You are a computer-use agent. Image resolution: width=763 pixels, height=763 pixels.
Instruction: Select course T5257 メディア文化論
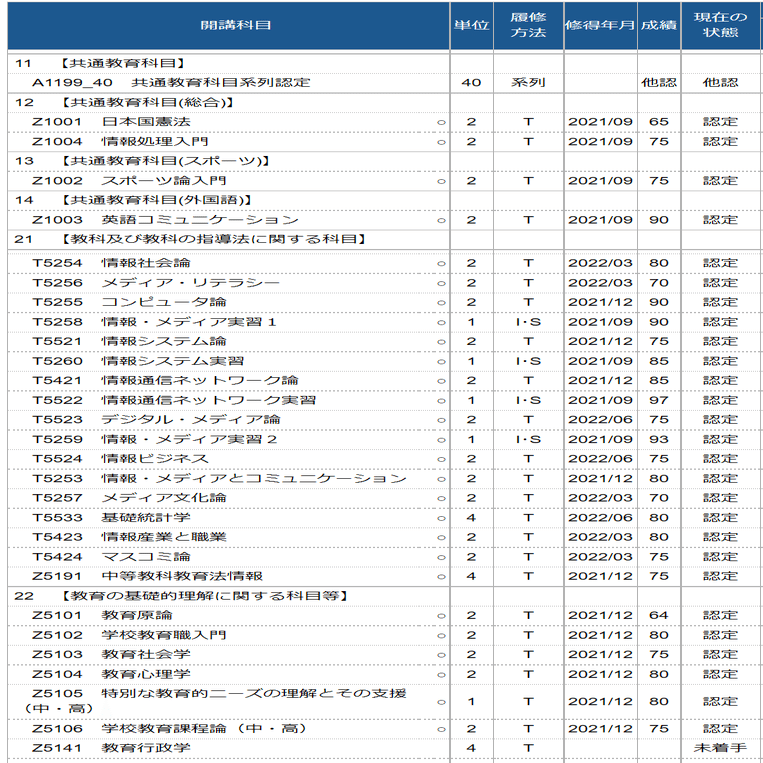click(x=129, y=498)
